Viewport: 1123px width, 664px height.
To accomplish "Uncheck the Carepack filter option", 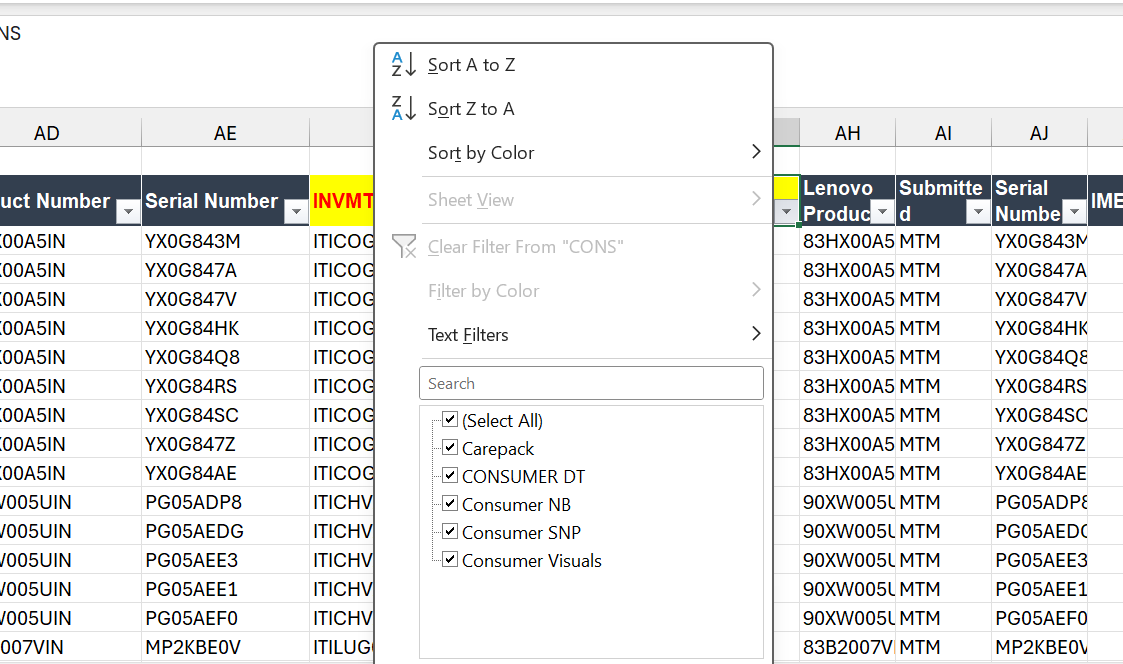I will 449,448.
